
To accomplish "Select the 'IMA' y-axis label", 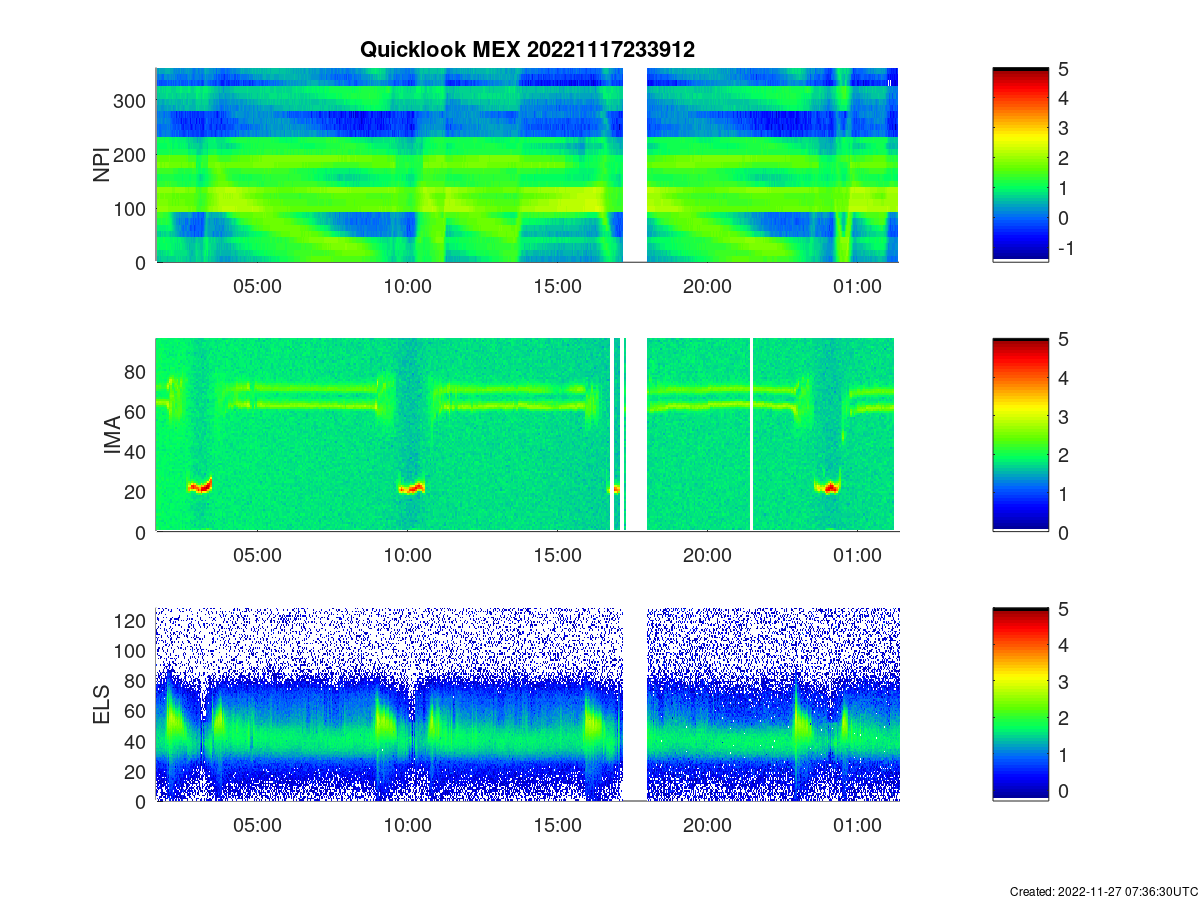I will 111,436.
